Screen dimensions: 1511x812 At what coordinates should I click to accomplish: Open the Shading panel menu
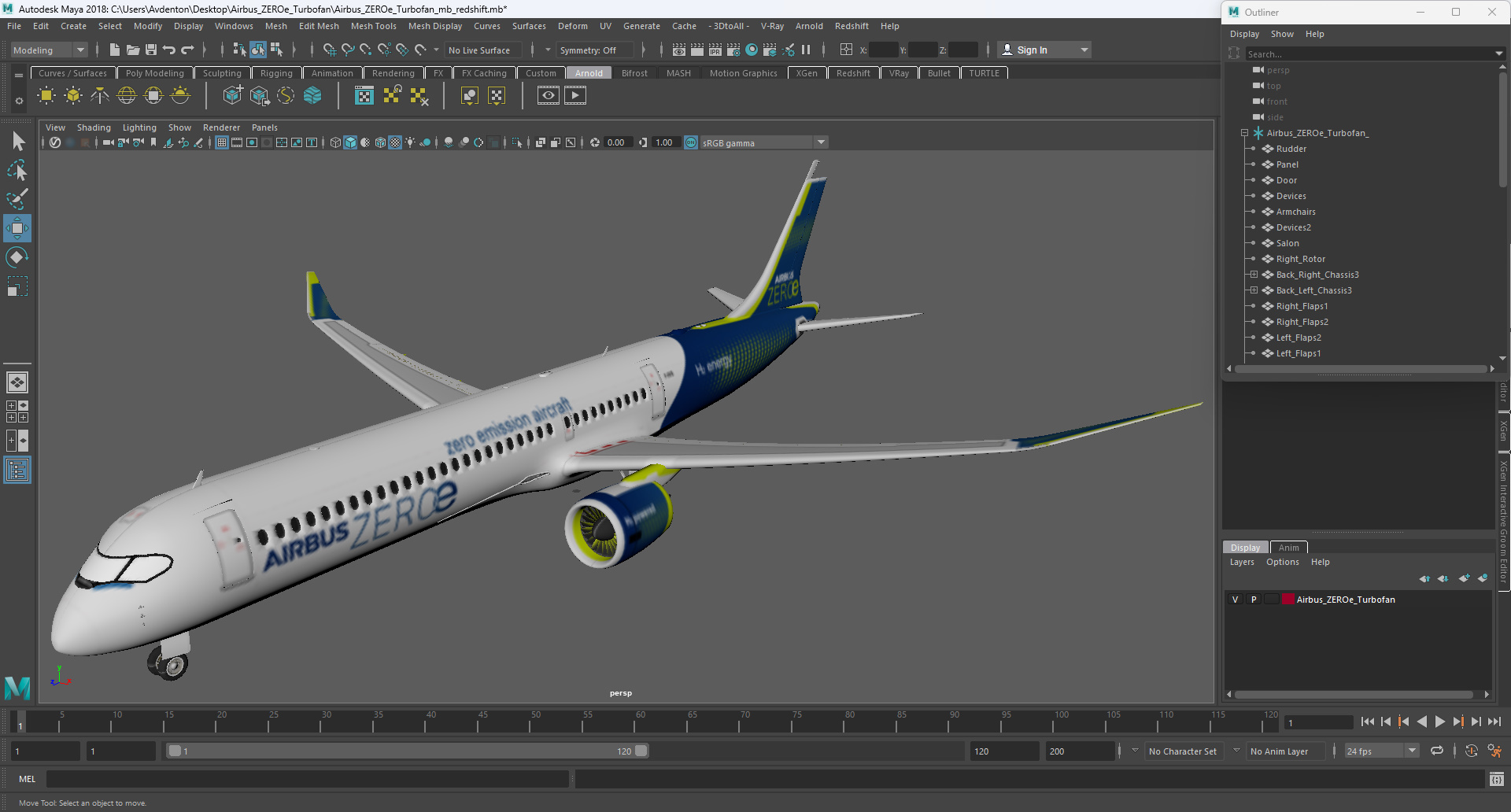[x=94, y=127]
